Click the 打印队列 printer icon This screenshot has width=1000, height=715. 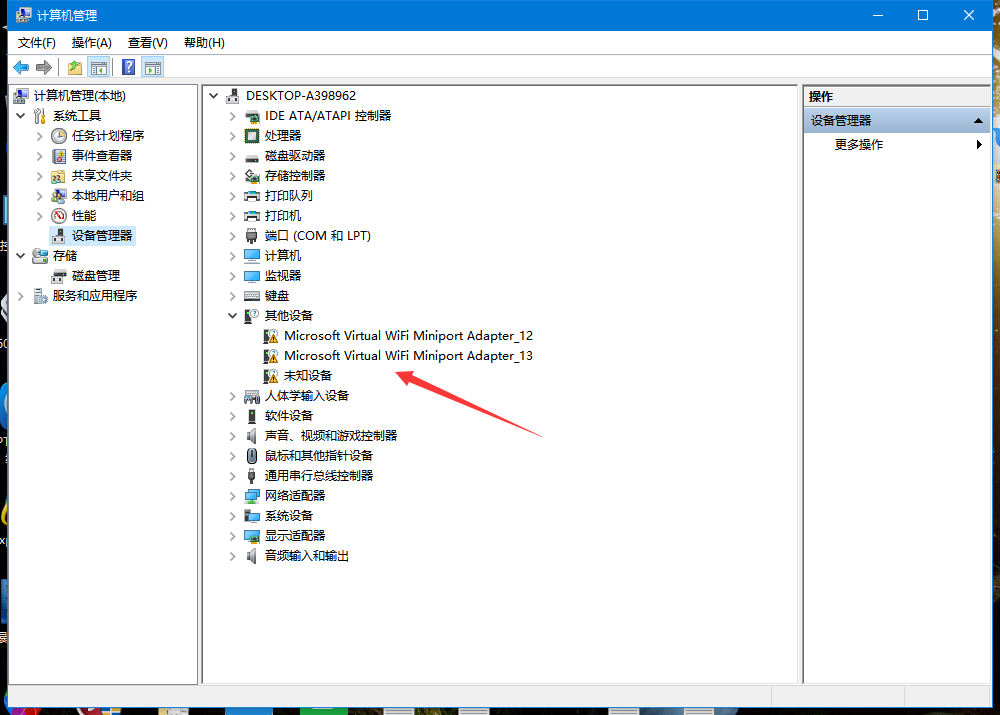click(253, 196)
